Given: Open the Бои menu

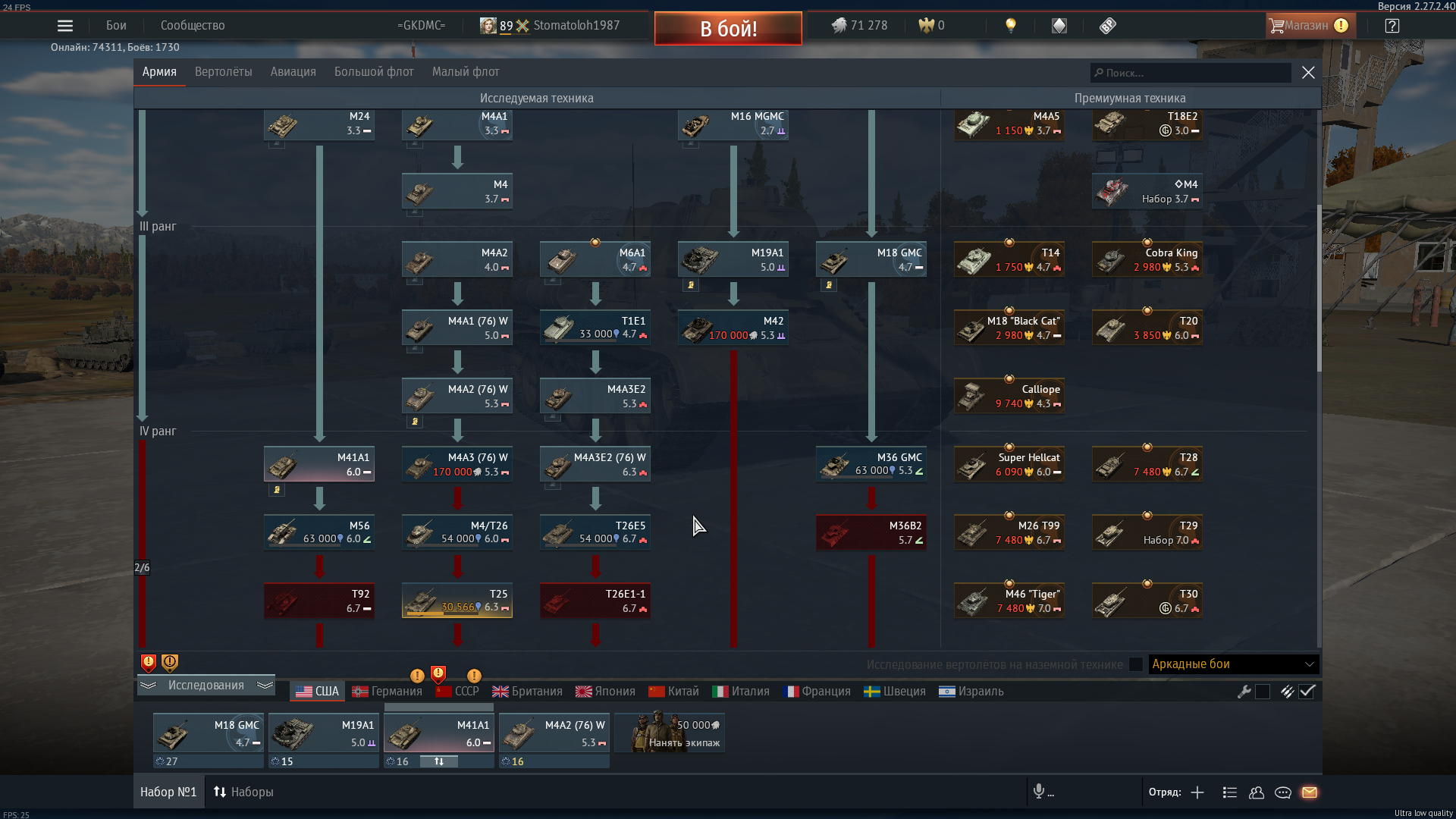Looking at the screenshot, I should click(116, 26).
